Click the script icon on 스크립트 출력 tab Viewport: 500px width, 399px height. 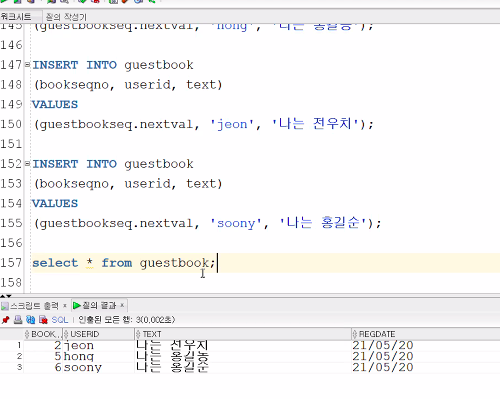[x=5, y=306]
